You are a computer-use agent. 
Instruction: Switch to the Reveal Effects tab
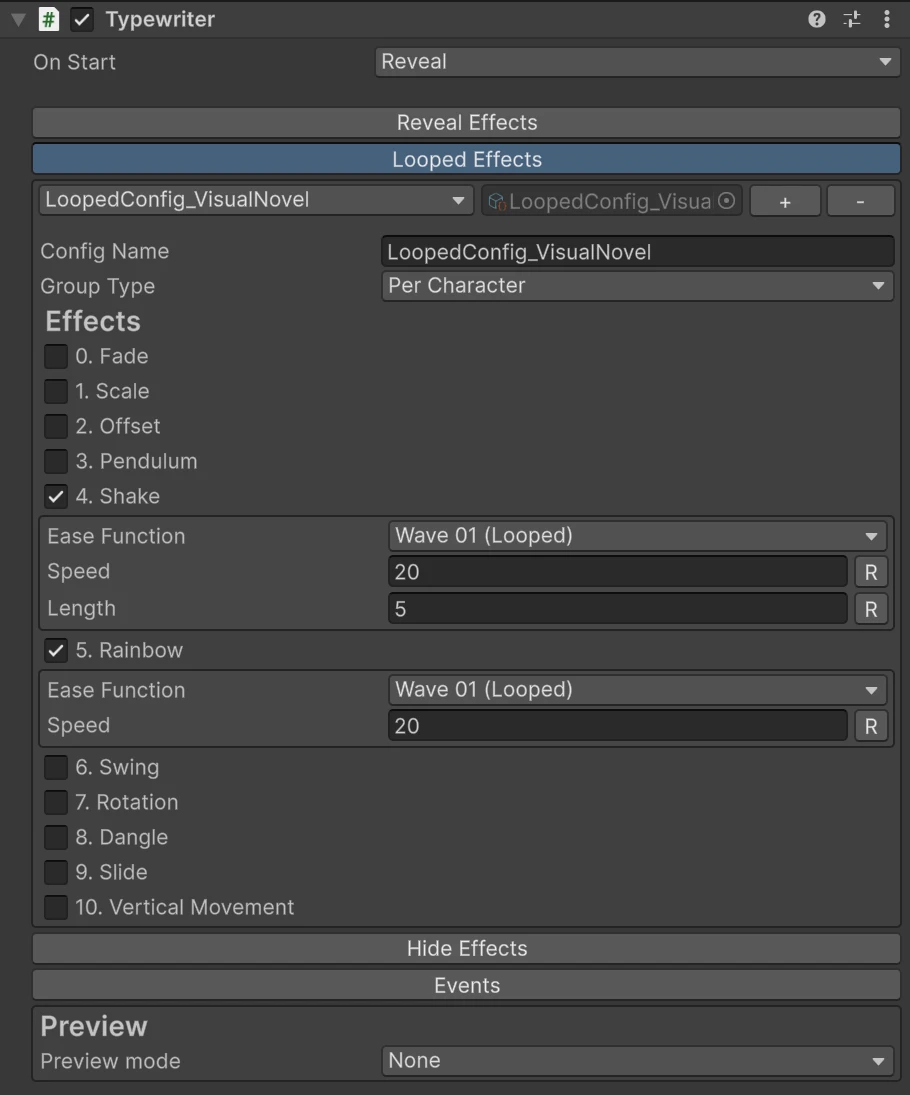[x=466, y=122]
